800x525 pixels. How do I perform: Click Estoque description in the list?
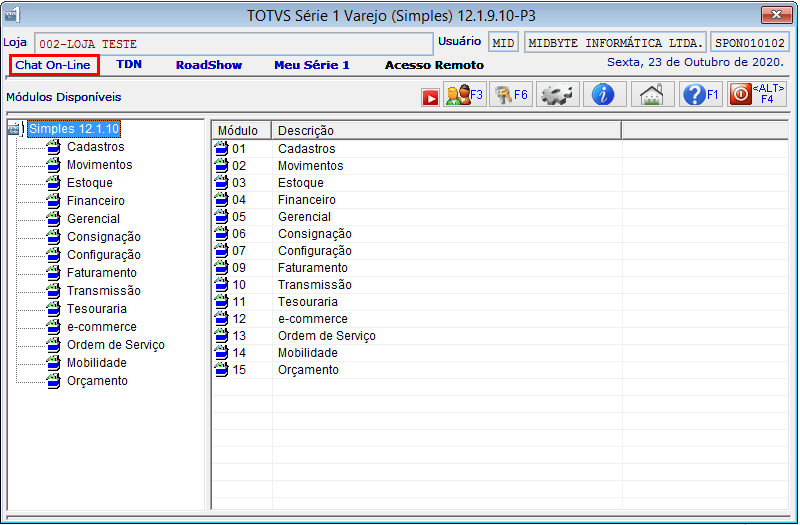[301, 183]
